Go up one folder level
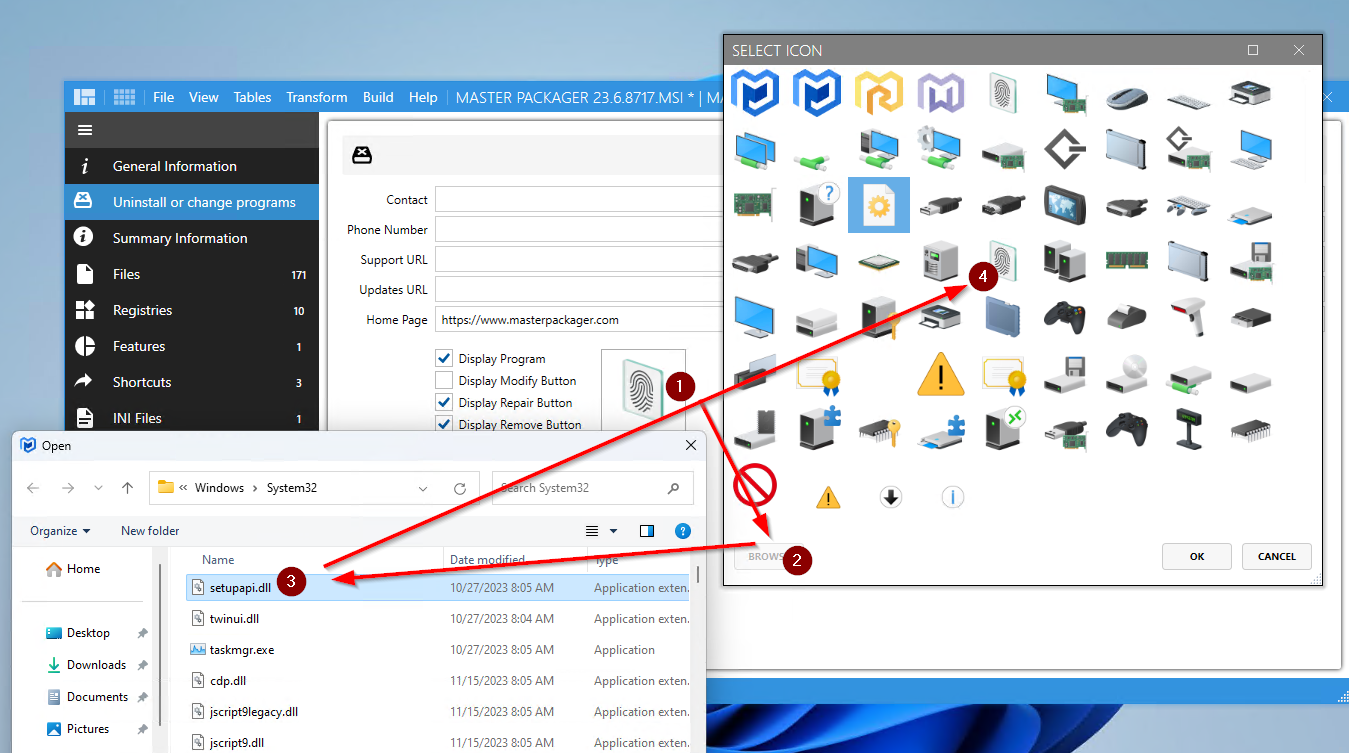The width and height of the screenshot is (1349, 753). pos(127,488)
